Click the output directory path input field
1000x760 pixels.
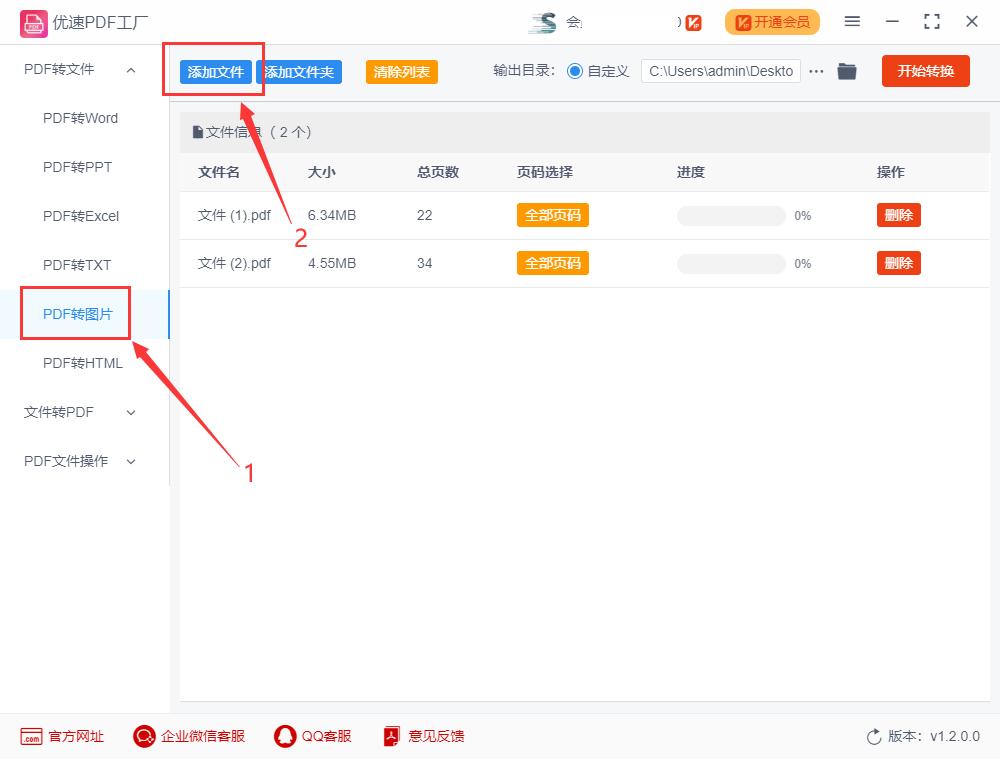[x=720, y=71]
